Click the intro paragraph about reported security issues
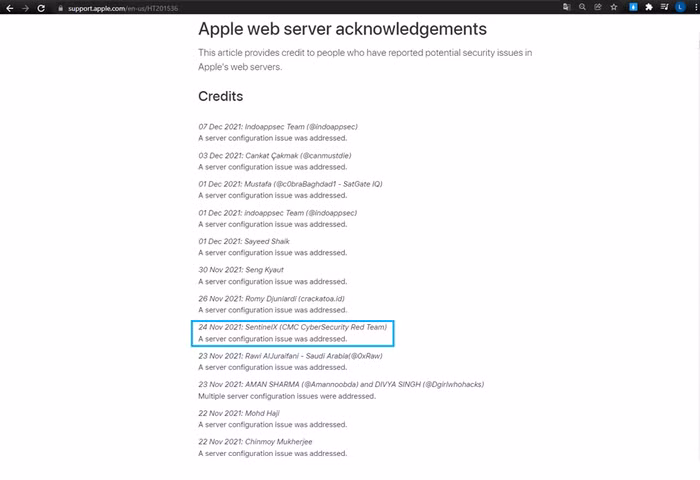The image size is (700, 480). click(x=365, y=60)
